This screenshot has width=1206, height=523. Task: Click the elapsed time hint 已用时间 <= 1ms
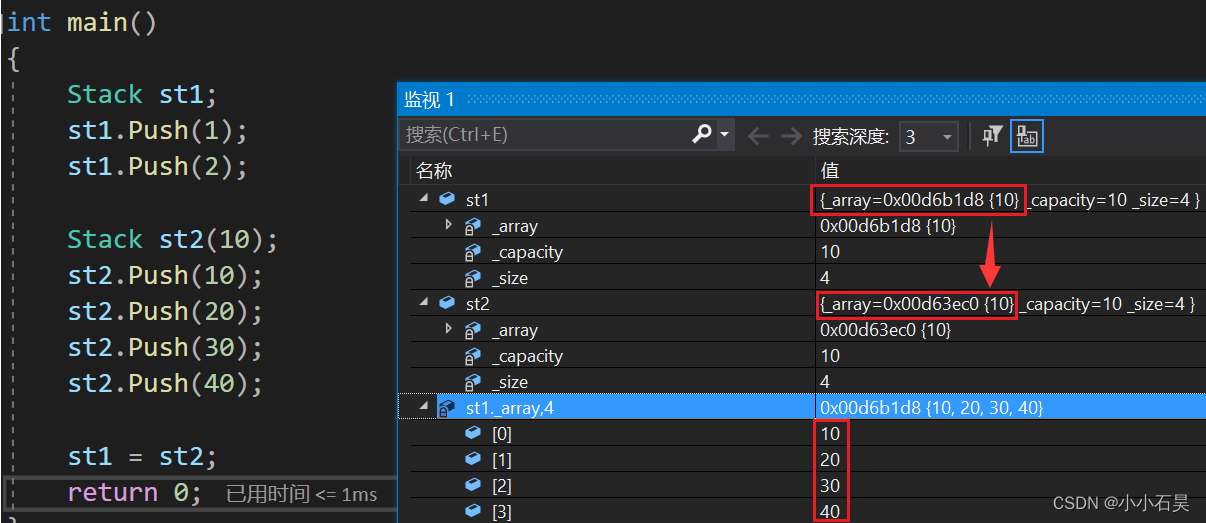point(301,494)
